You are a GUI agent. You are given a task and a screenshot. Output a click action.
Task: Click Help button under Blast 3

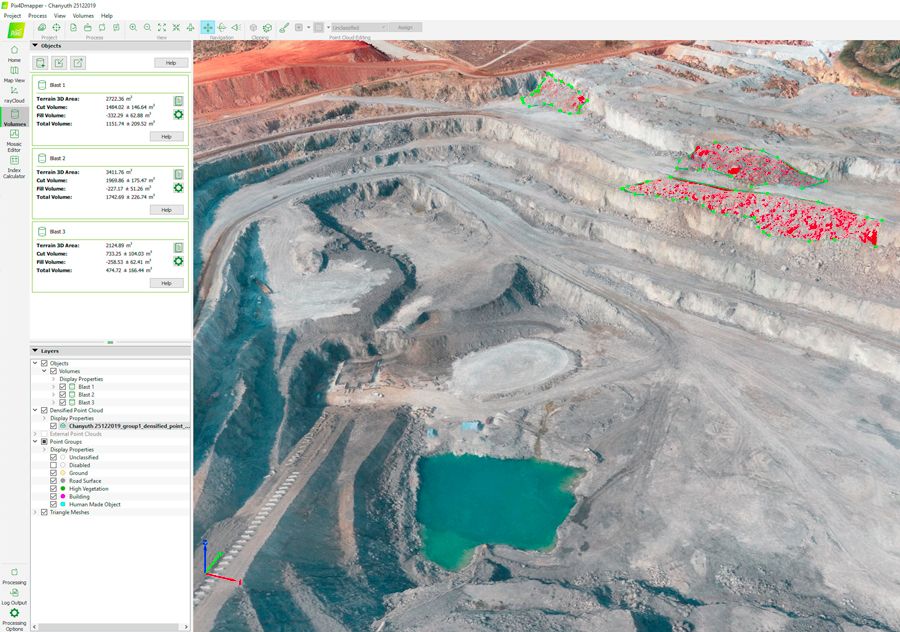tap(166, 284)
